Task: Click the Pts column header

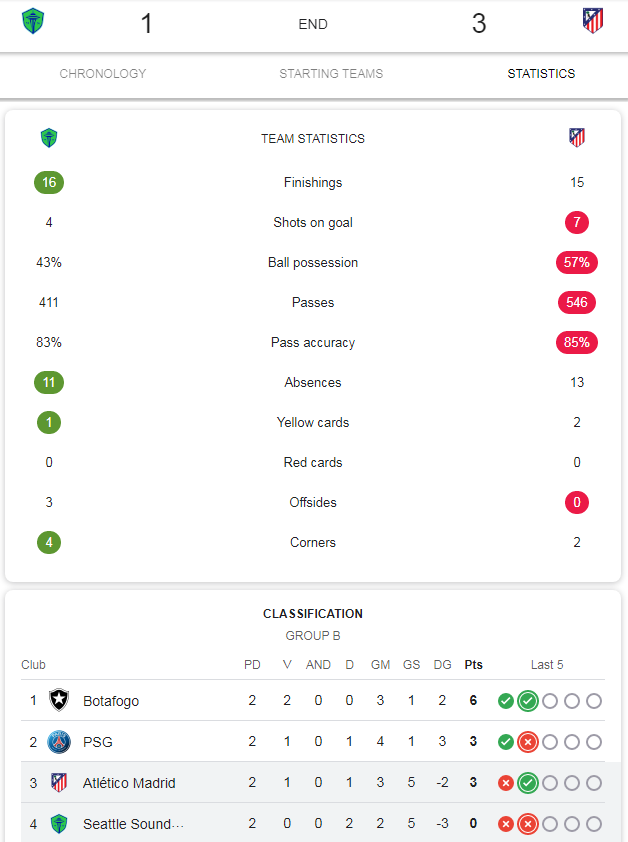Action: click(473, 665)
